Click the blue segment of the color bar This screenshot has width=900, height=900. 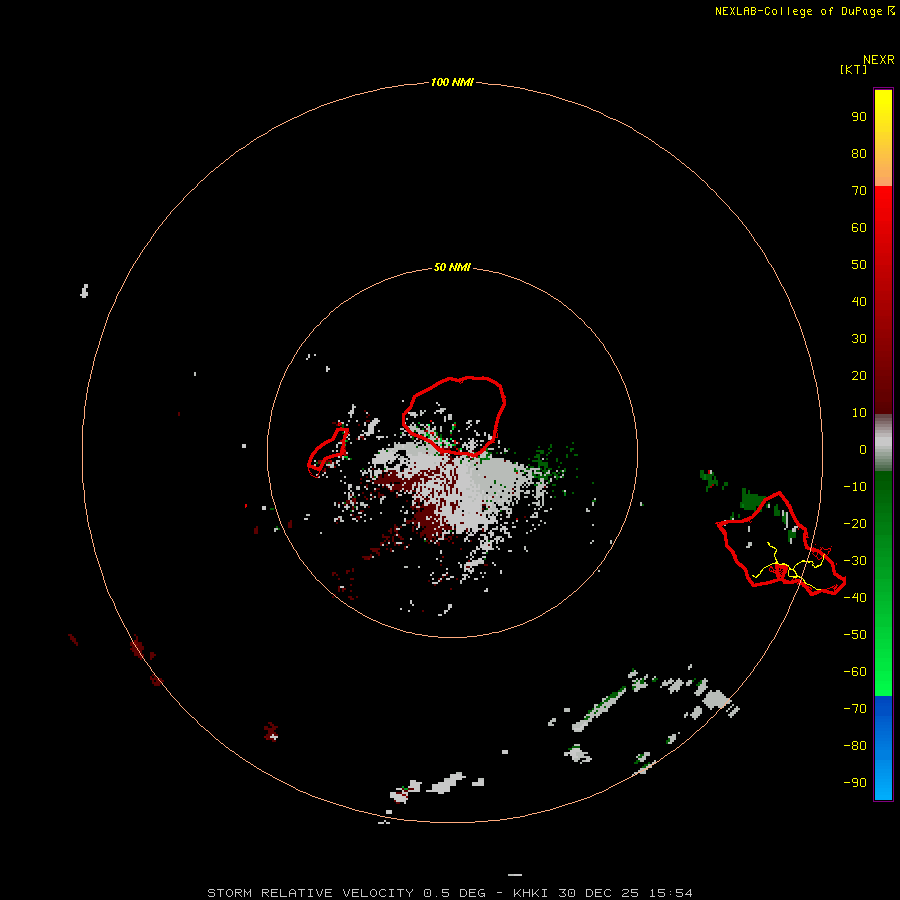(883, 748)
